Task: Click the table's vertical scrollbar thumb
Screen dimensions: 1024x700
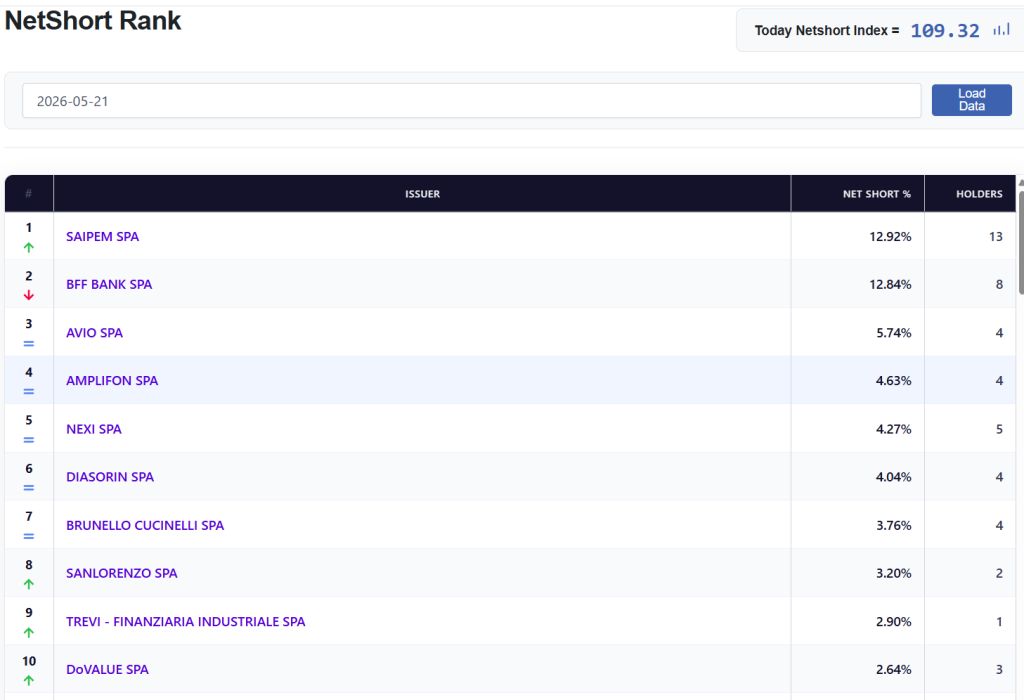Action: click(1021, 243)
